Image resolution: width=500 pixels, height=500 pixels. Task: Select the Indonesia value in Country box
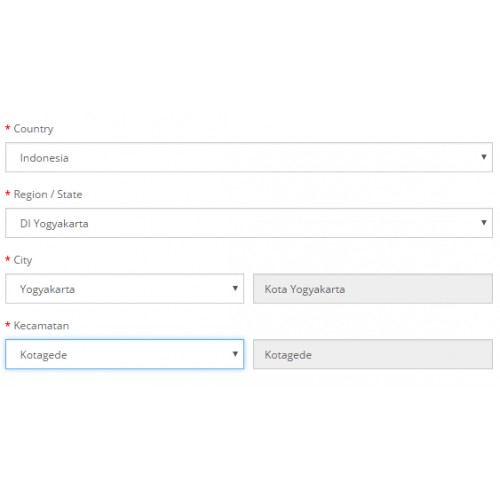pyautogui.click(x=44, y=158)
